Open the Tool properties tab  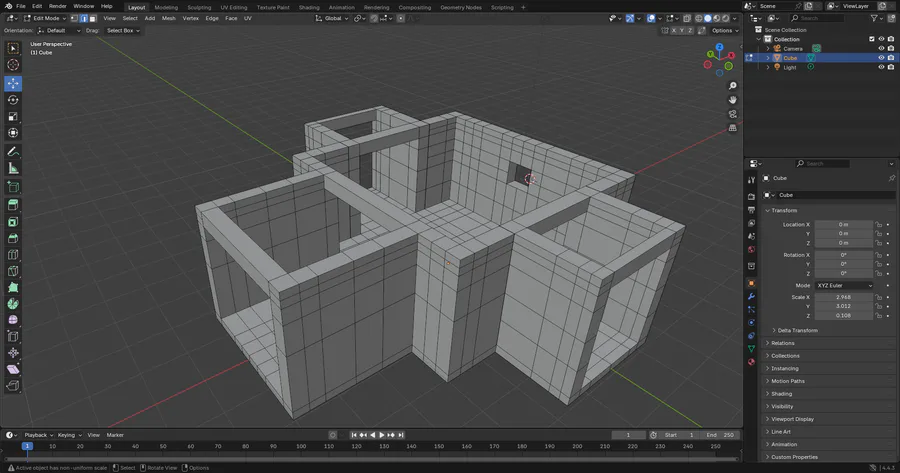[751, 180]
